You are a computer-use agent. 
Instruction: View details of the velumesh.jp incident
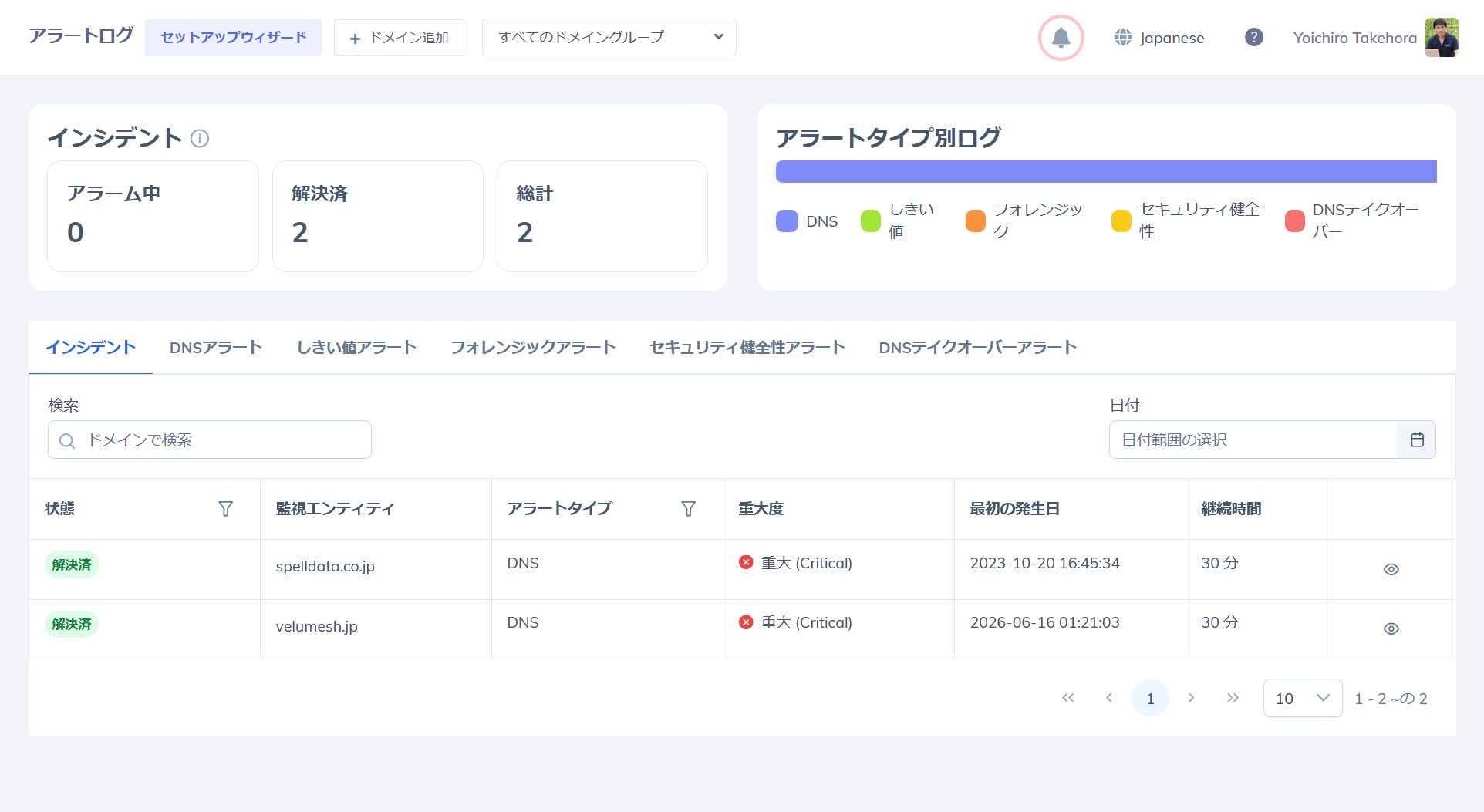pos(1391,628)
